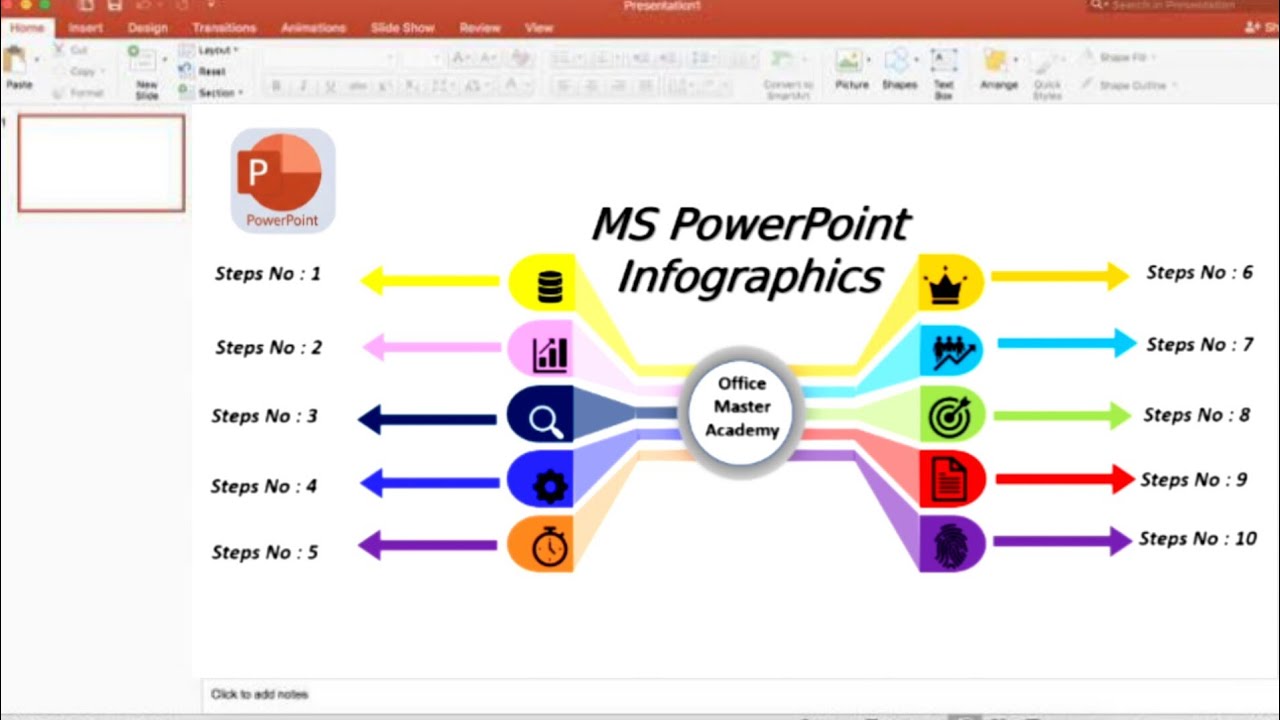Decrease the paragraph indent level
Viewport: 1280px width, 720px height.
[x=642, y=58]
